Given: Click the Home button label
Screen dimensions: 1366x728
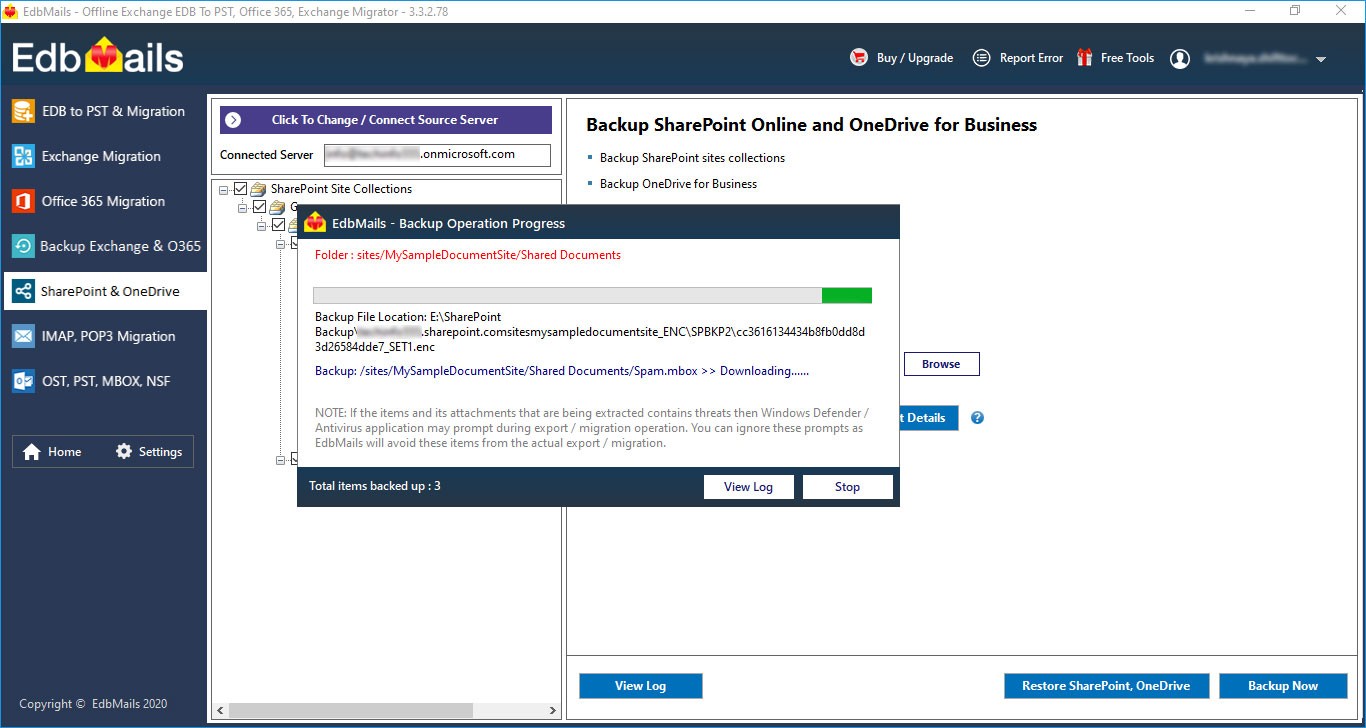Looking at the screenshot, I should pos(64,452).
